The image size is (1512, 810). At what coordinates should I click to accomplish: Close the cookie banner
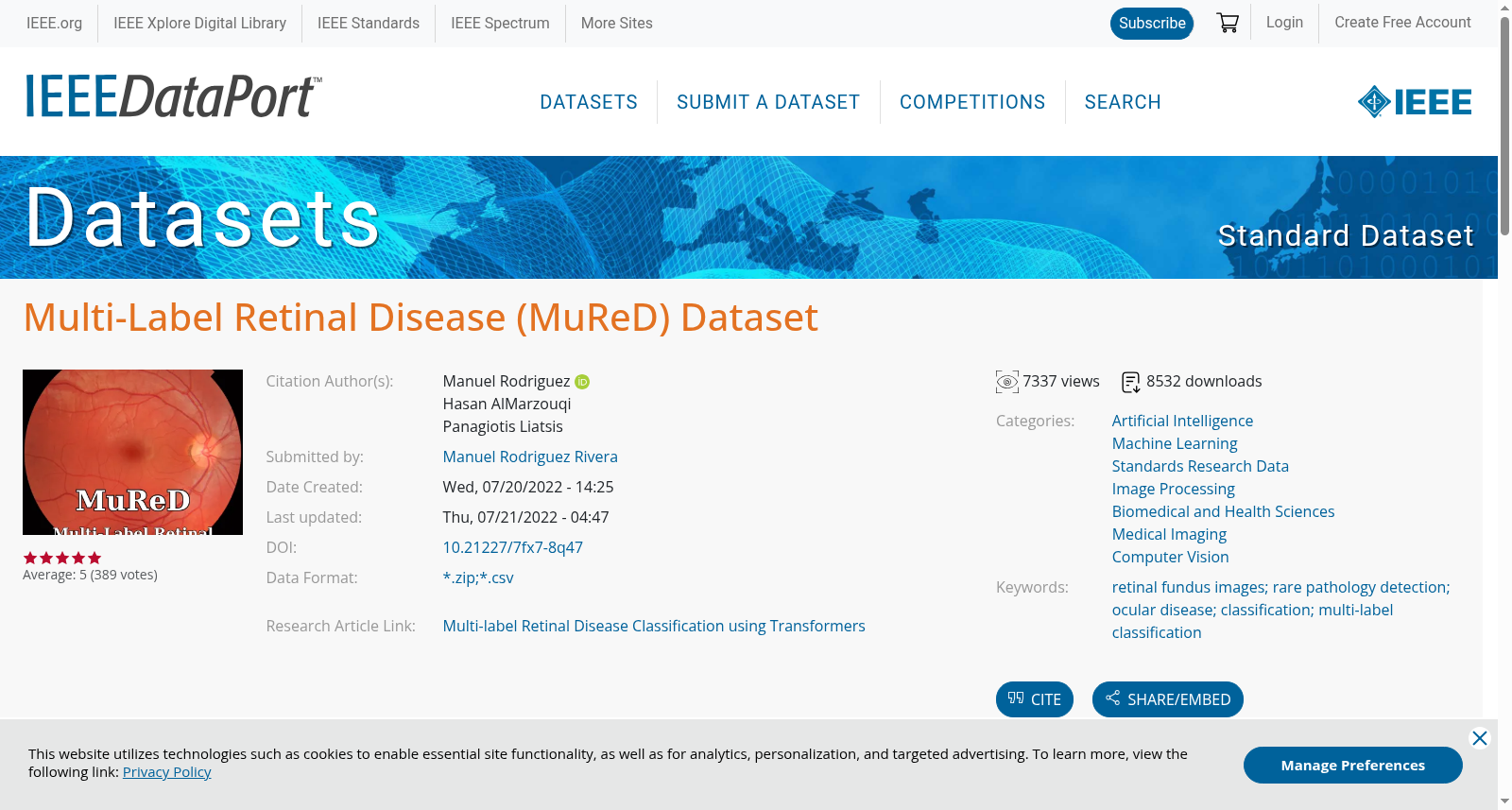click(x=1480, y=738)
